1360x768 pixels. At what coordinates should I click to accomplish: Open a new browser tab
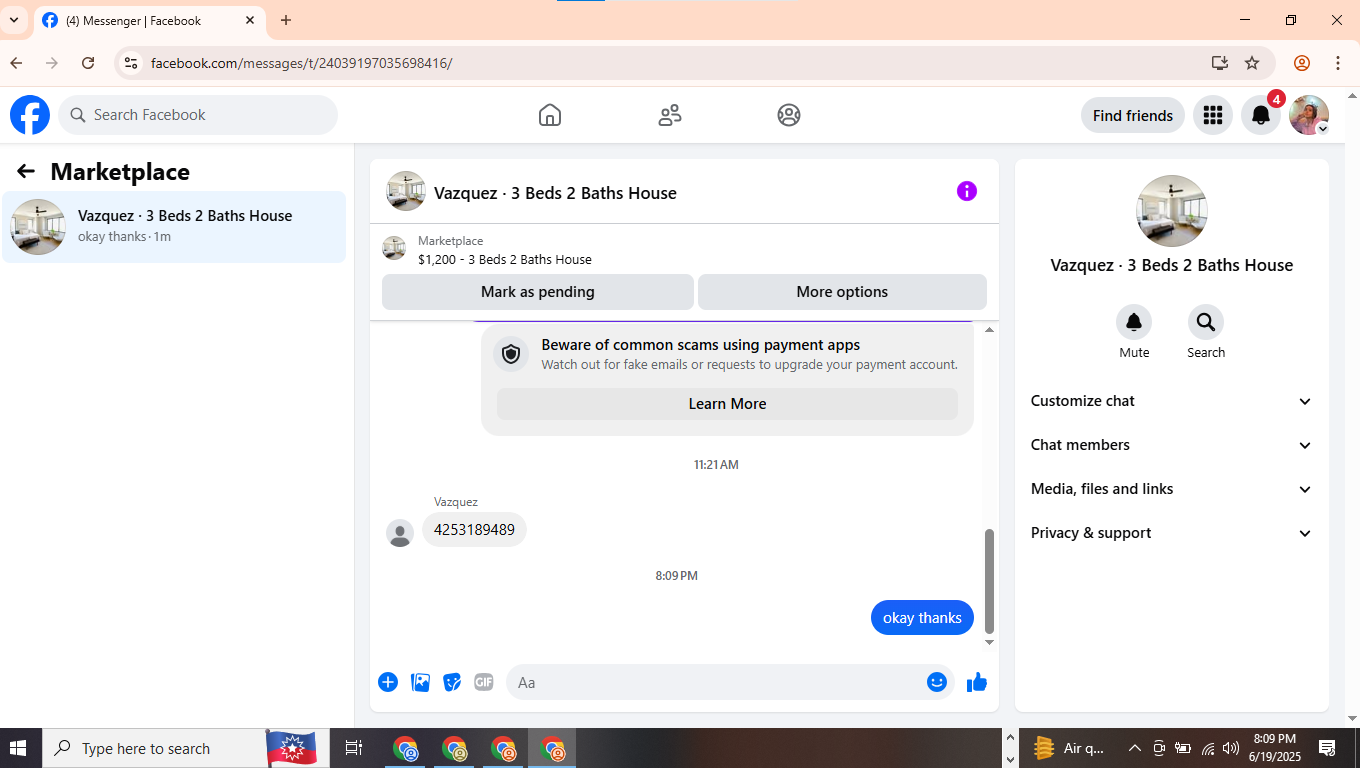pos(286,20)
